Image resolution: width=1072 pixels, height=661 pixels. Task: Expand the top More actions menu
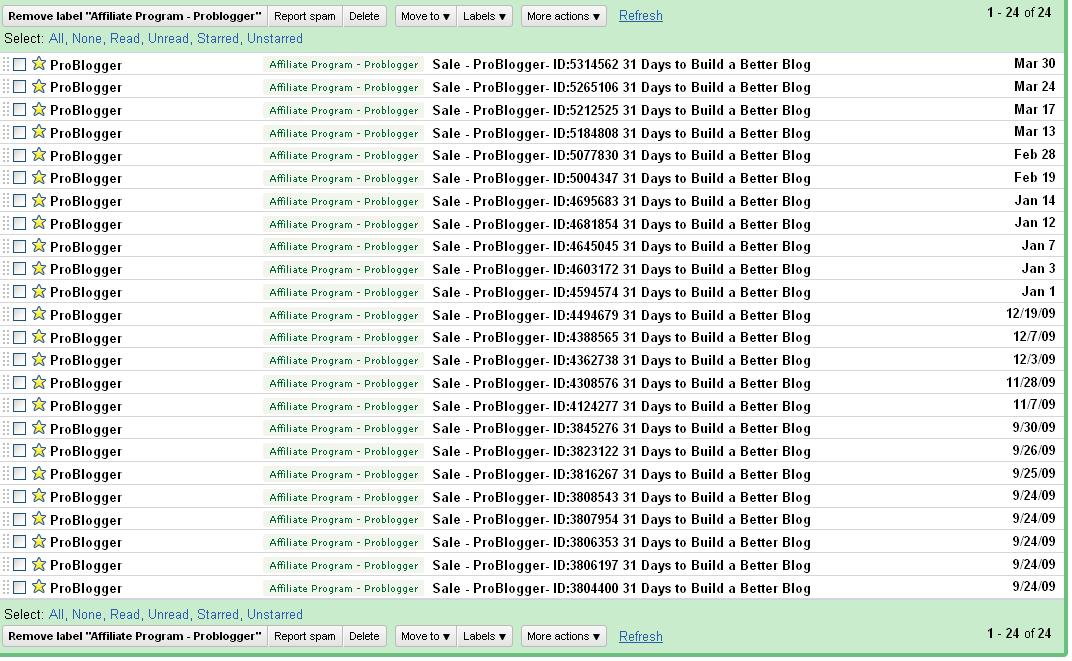point(563,16)
